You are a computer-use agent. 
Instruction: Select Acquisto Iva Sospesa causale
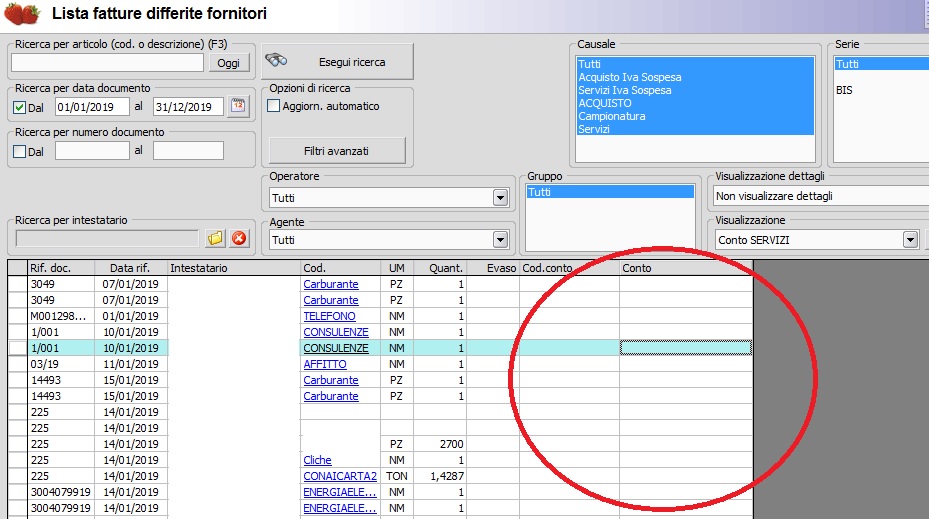coord(695,77)
